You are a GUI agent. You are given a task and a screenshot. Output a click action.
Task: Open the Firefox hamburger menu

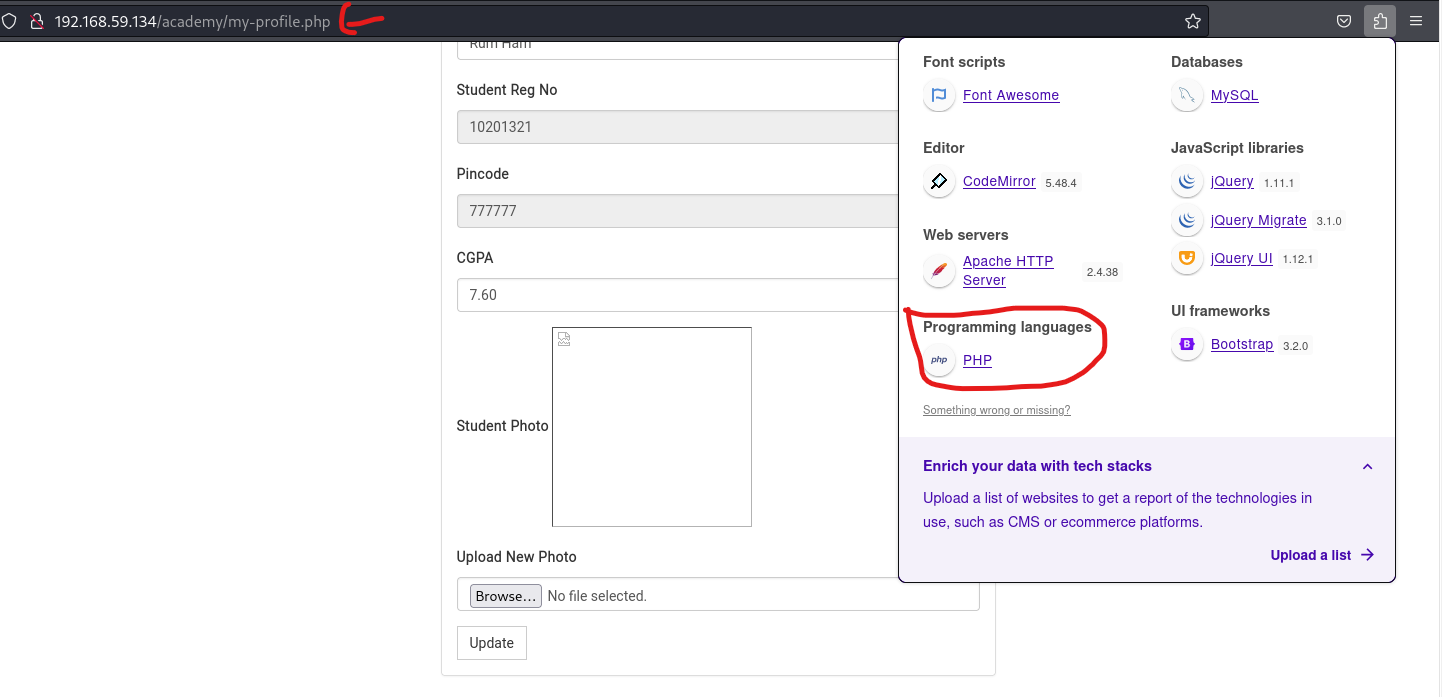click(1416, 21)
